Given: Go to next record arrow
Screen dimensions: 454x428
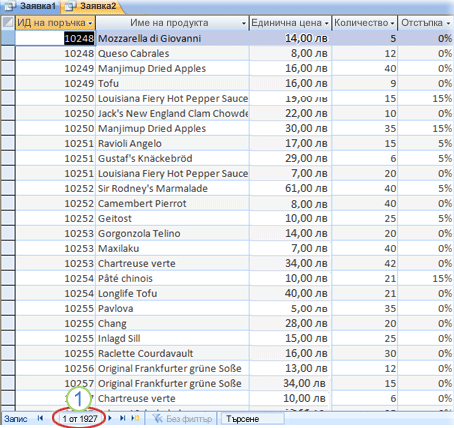Looking at the screenshot, I should coord(110,418).
